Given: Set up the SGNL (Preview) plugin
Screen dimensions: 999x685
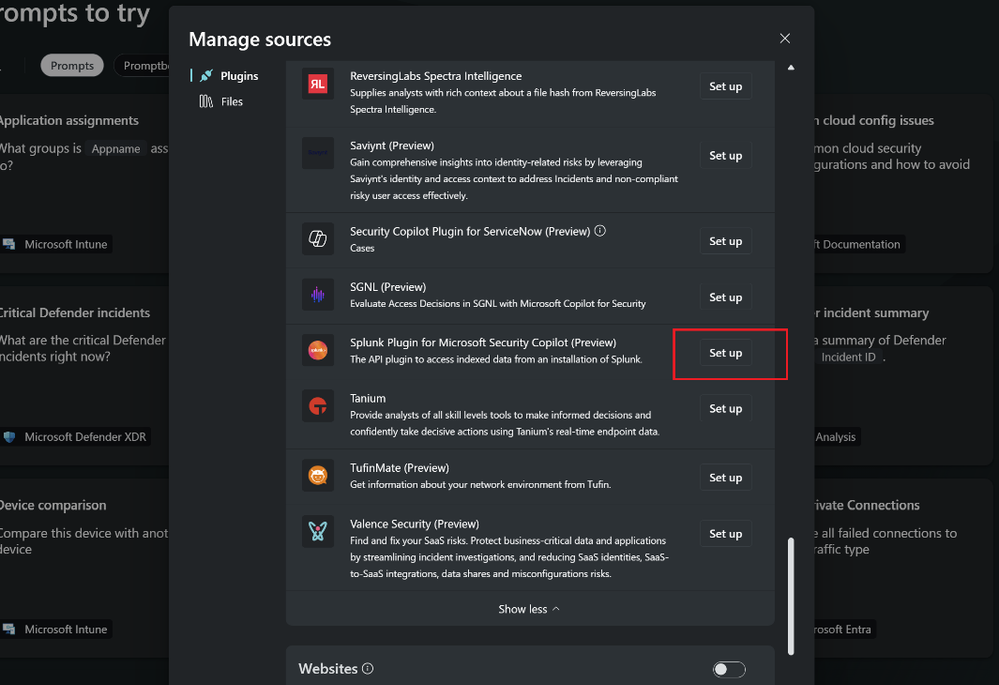Looking at the screenshot, I should click(726, 297).
